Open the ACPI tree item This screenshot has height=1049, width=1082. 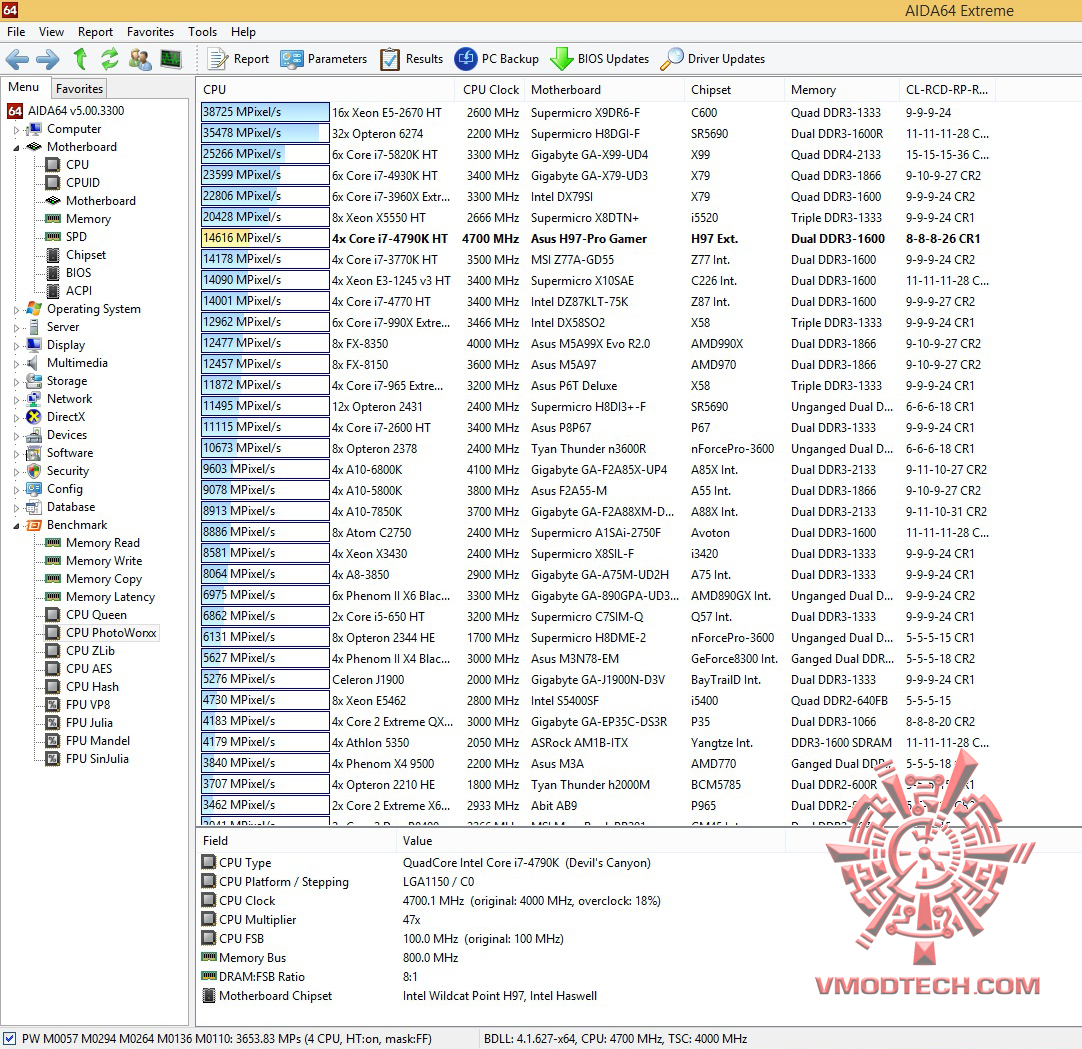tap(79, 291)
